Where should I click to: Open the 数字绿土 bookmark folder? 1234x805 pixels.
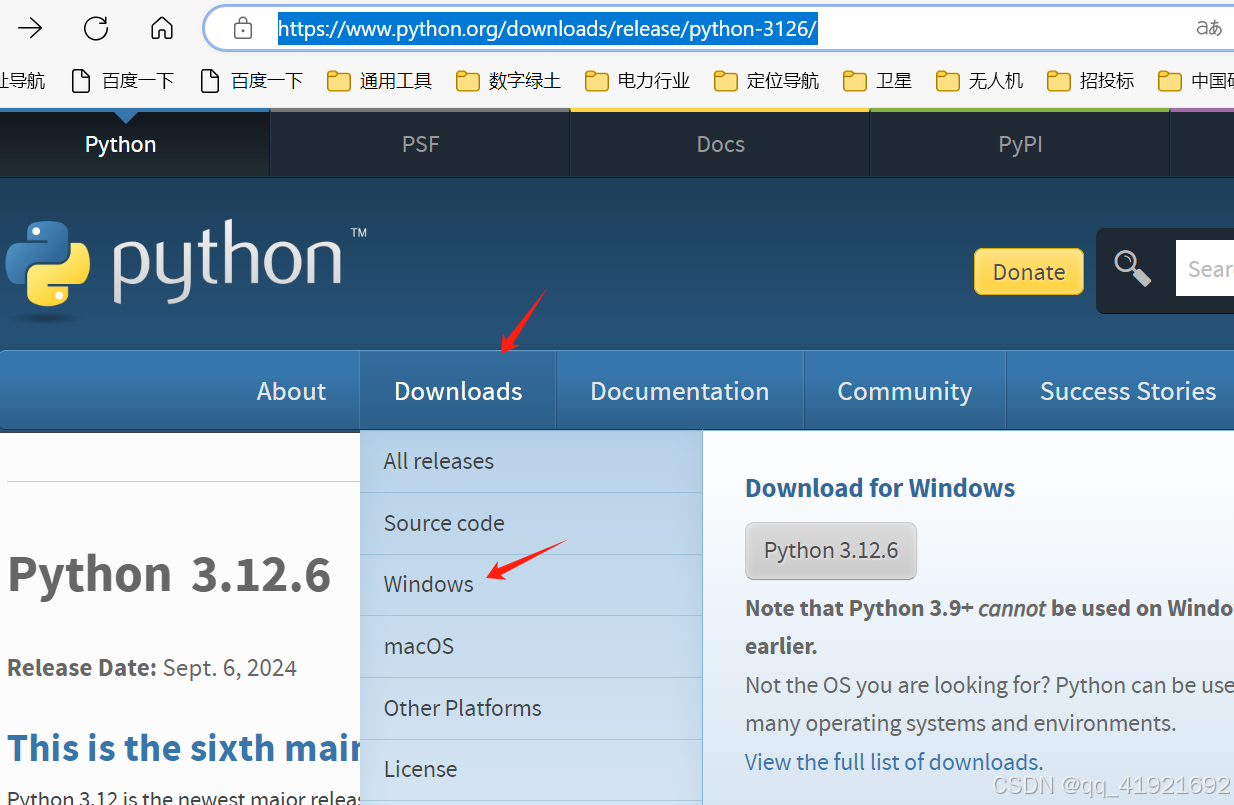coord(508,81)
